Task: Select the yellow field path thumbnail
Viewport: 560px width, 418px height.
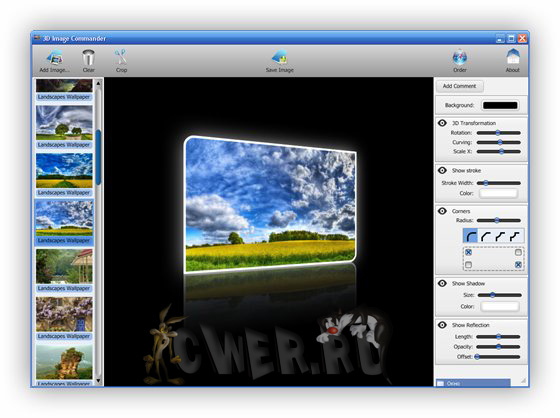Action: (64, 170)
